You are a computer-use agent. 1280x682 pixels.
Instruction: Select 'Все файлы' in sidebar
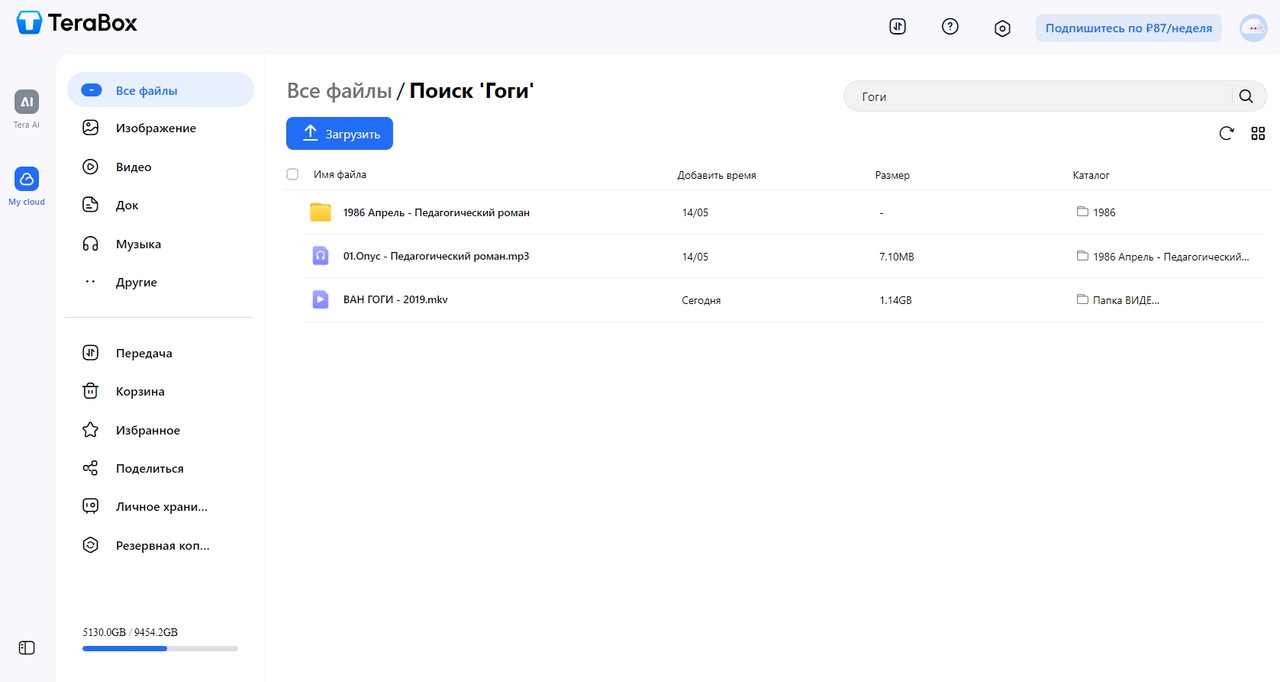tap(160, 90)
